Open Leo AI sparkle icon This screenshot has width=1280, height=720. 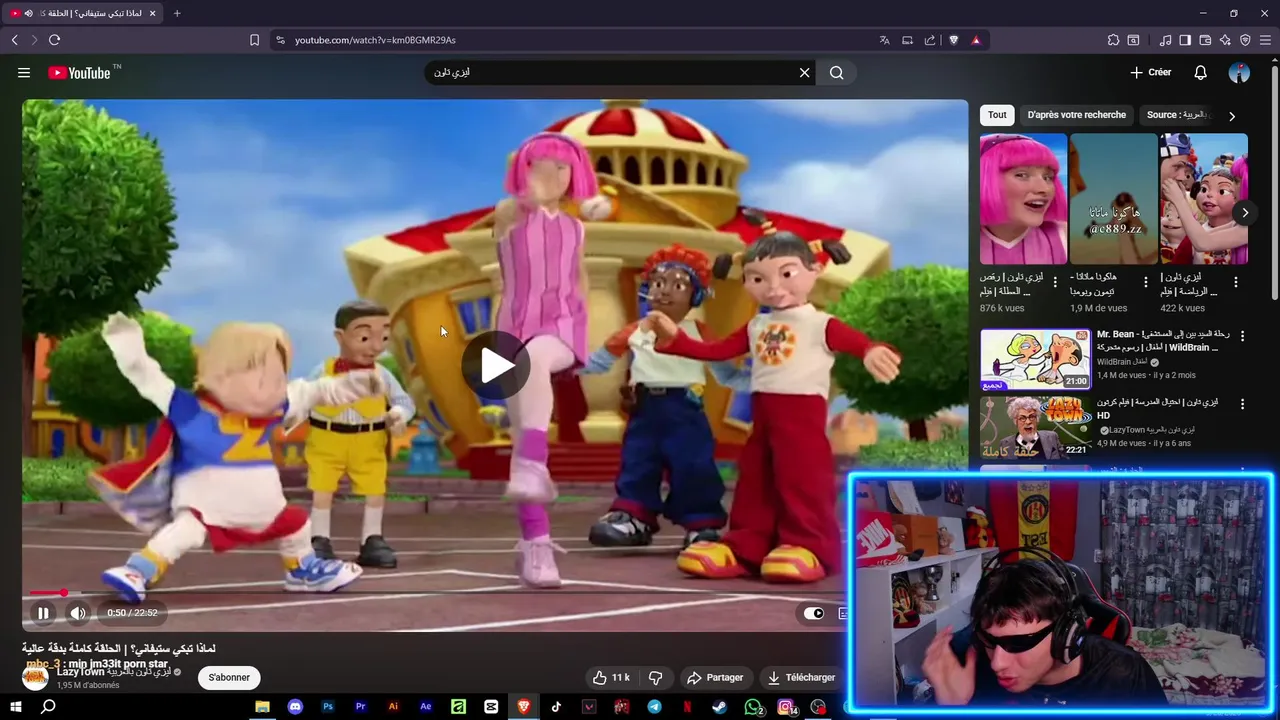[1225, 40]
